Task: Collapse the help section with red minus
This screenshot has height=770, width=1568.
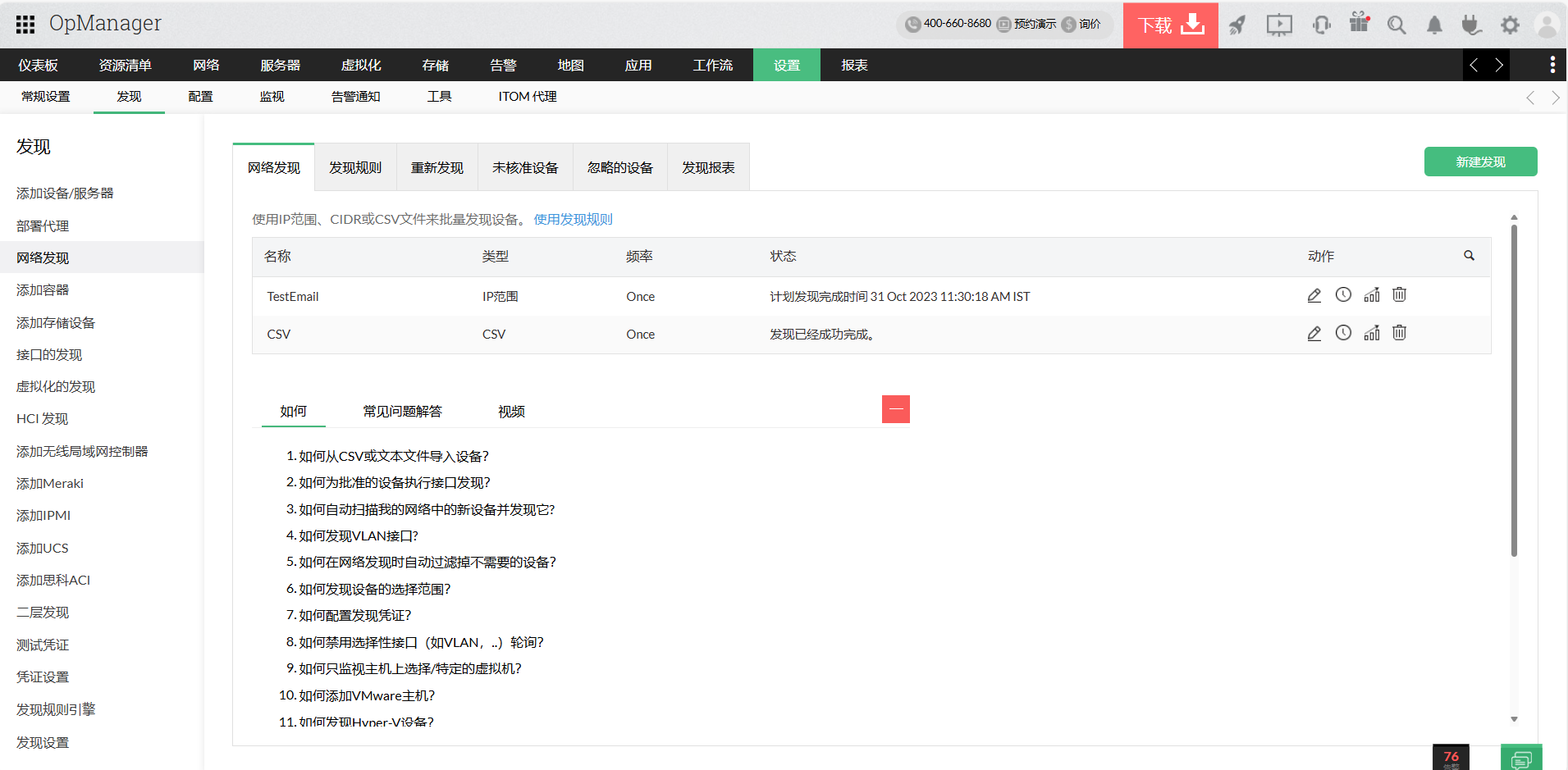Action: click(x=896, y=409)
